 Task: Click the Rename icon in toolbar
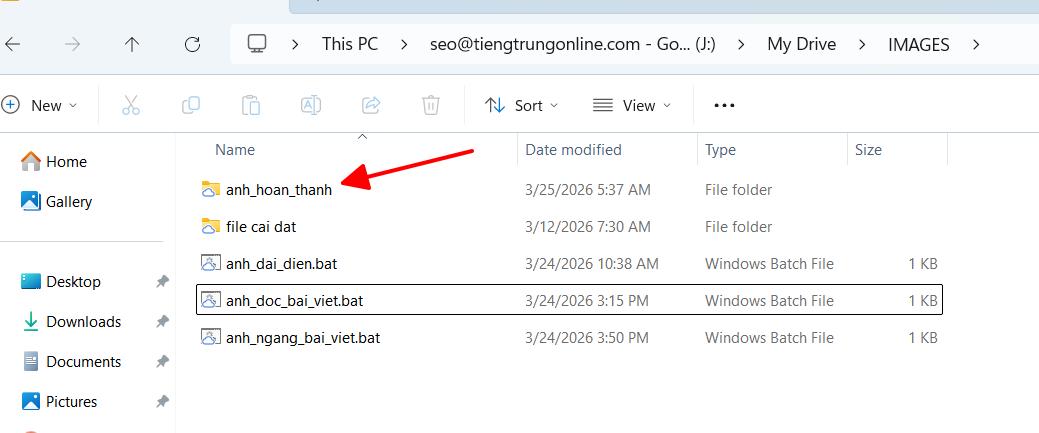[x=311, y=105]
